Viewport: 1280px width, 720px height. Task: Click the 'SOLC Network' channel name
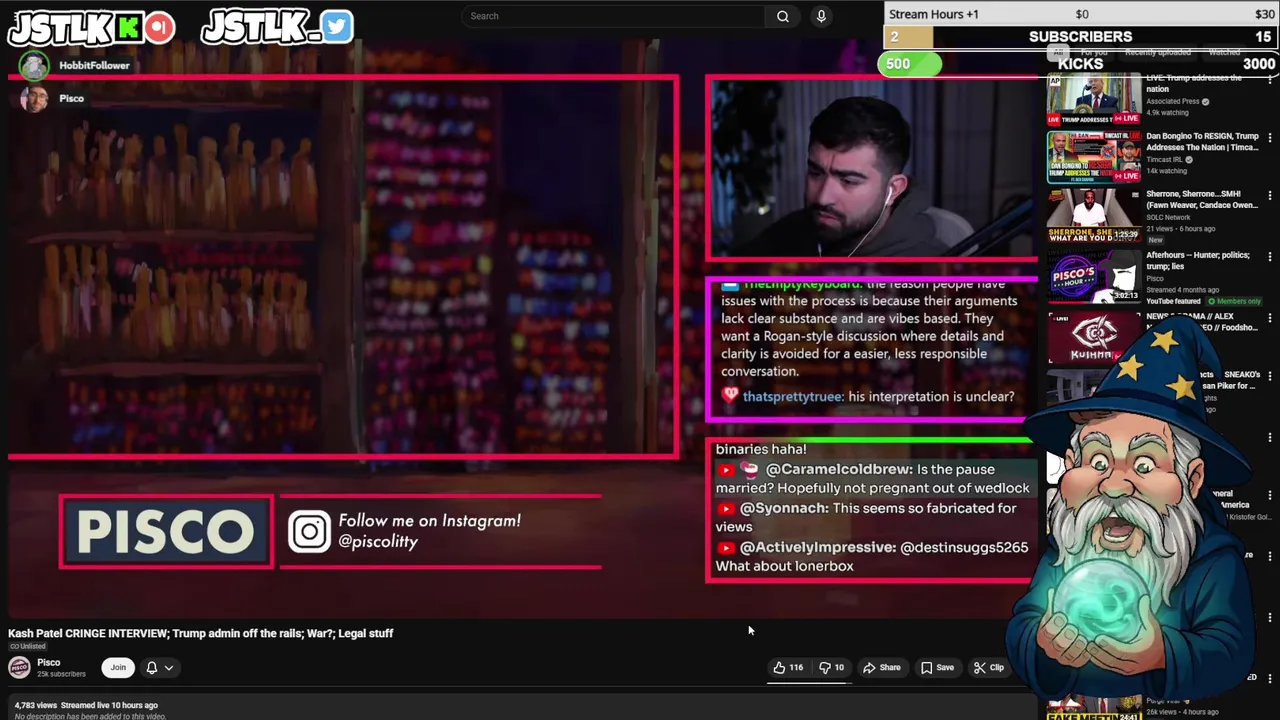[x=1168, y=217]
